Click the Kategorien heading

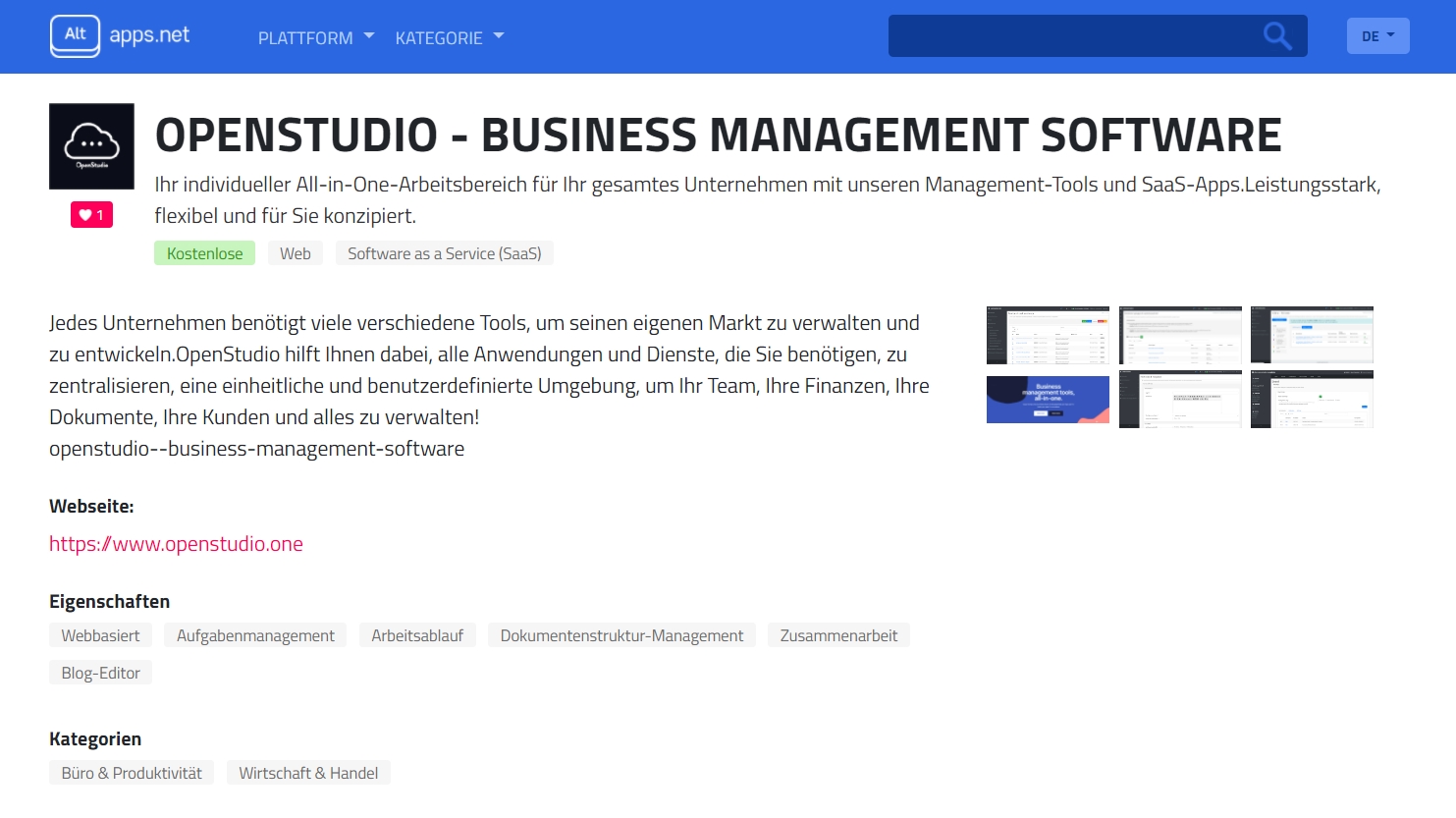click(x=95, y=739)
